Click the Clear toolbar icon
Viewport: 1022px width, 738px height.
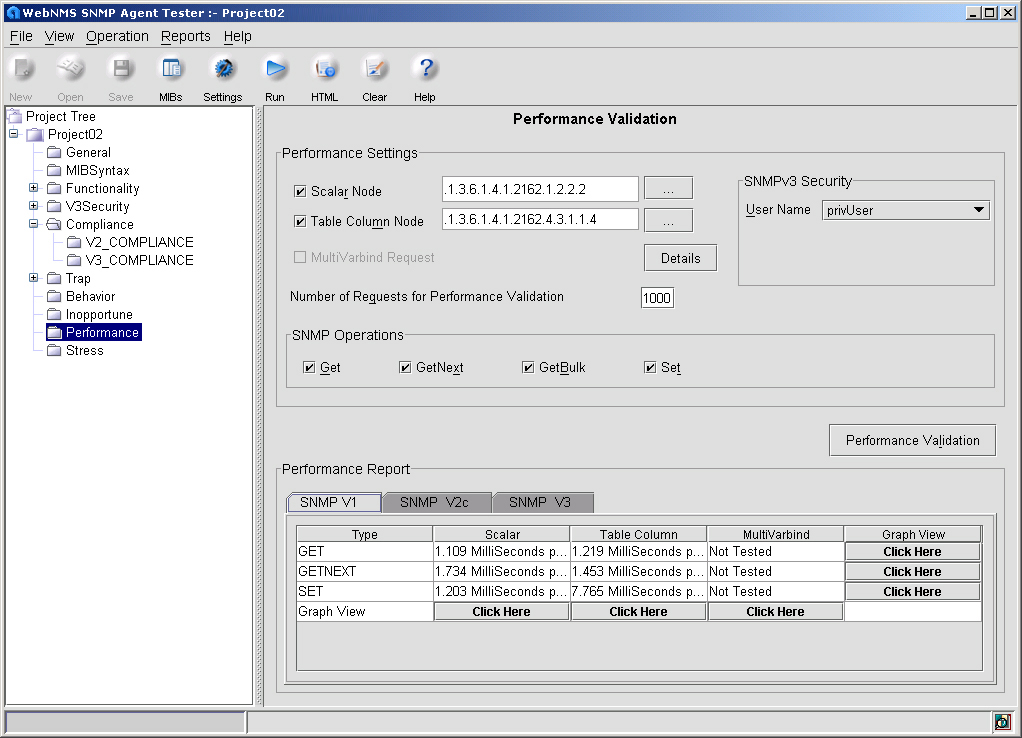point(375,68)
